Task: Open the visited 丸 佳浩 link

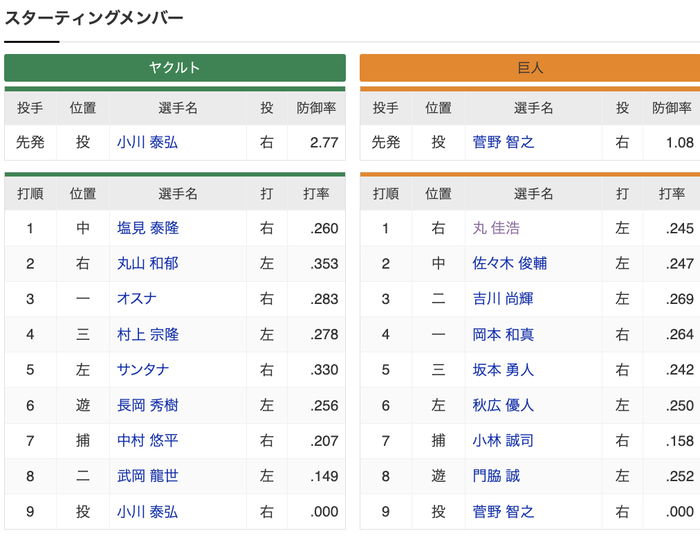Action: (496, 228)
